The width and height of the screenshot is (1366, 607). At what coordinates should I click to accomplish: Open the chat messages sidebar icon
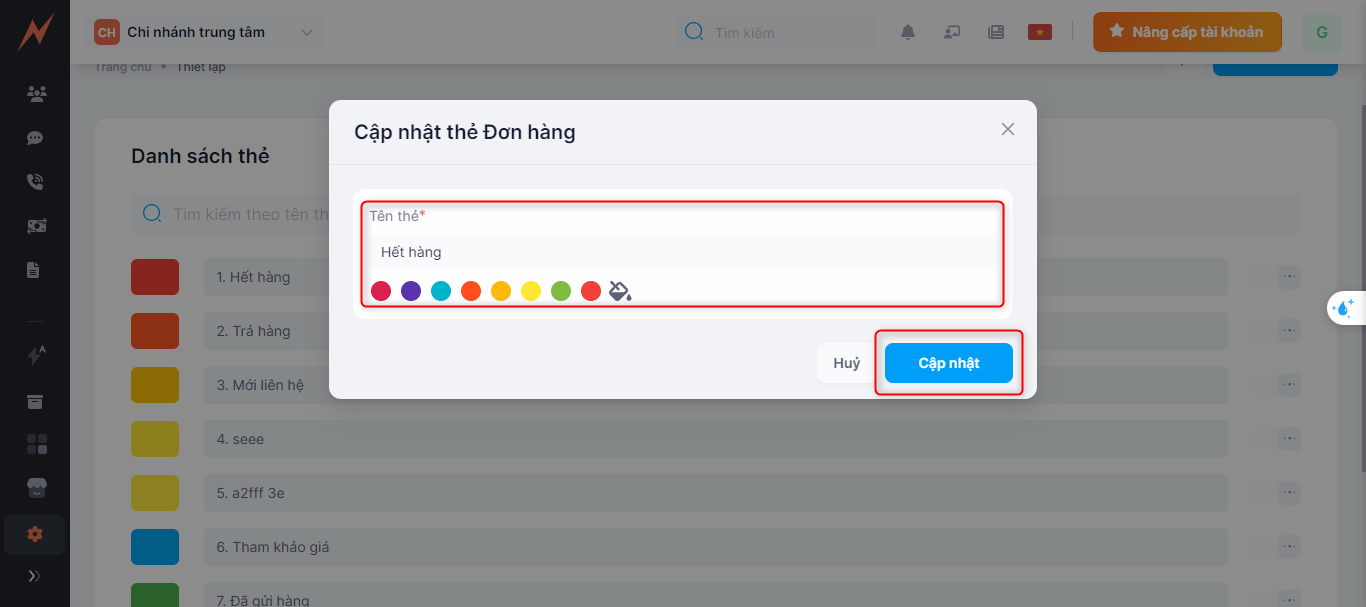[x=35, y=138]
